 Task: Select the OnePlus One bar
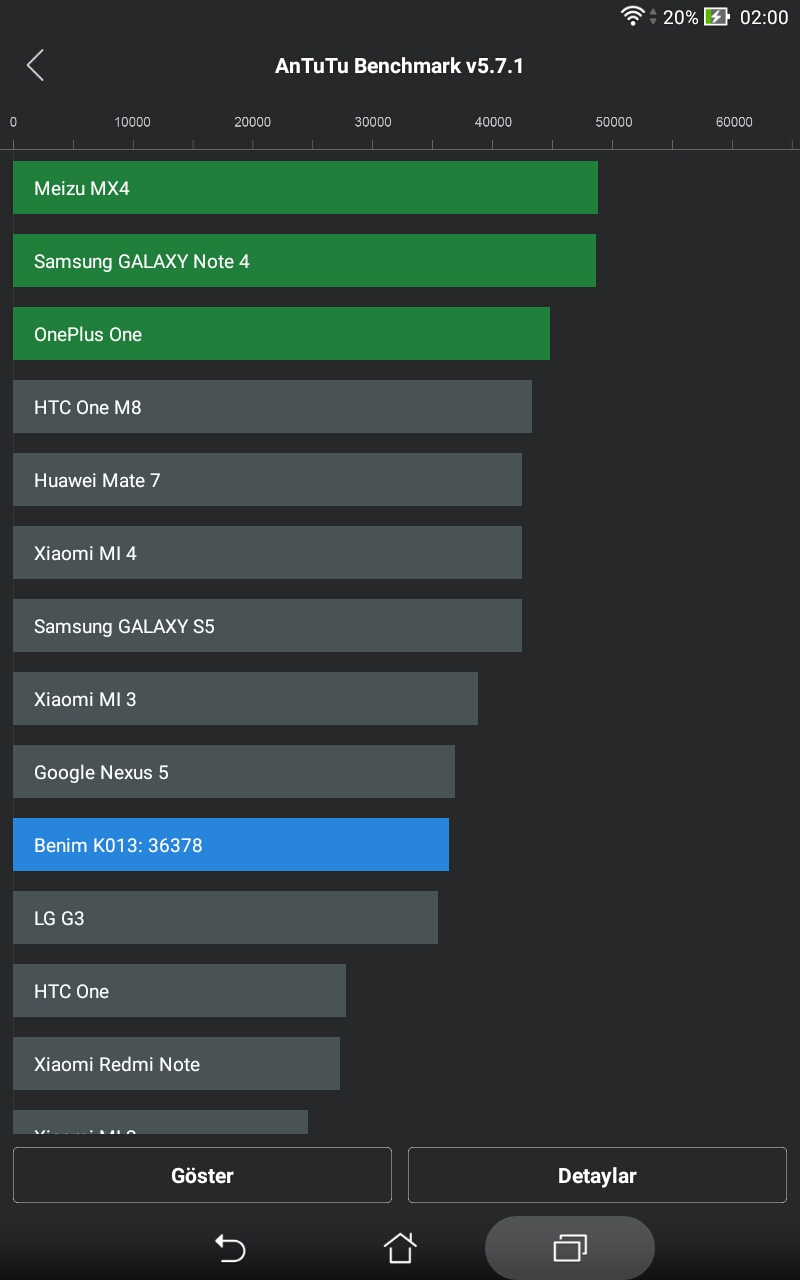(281, 334)
